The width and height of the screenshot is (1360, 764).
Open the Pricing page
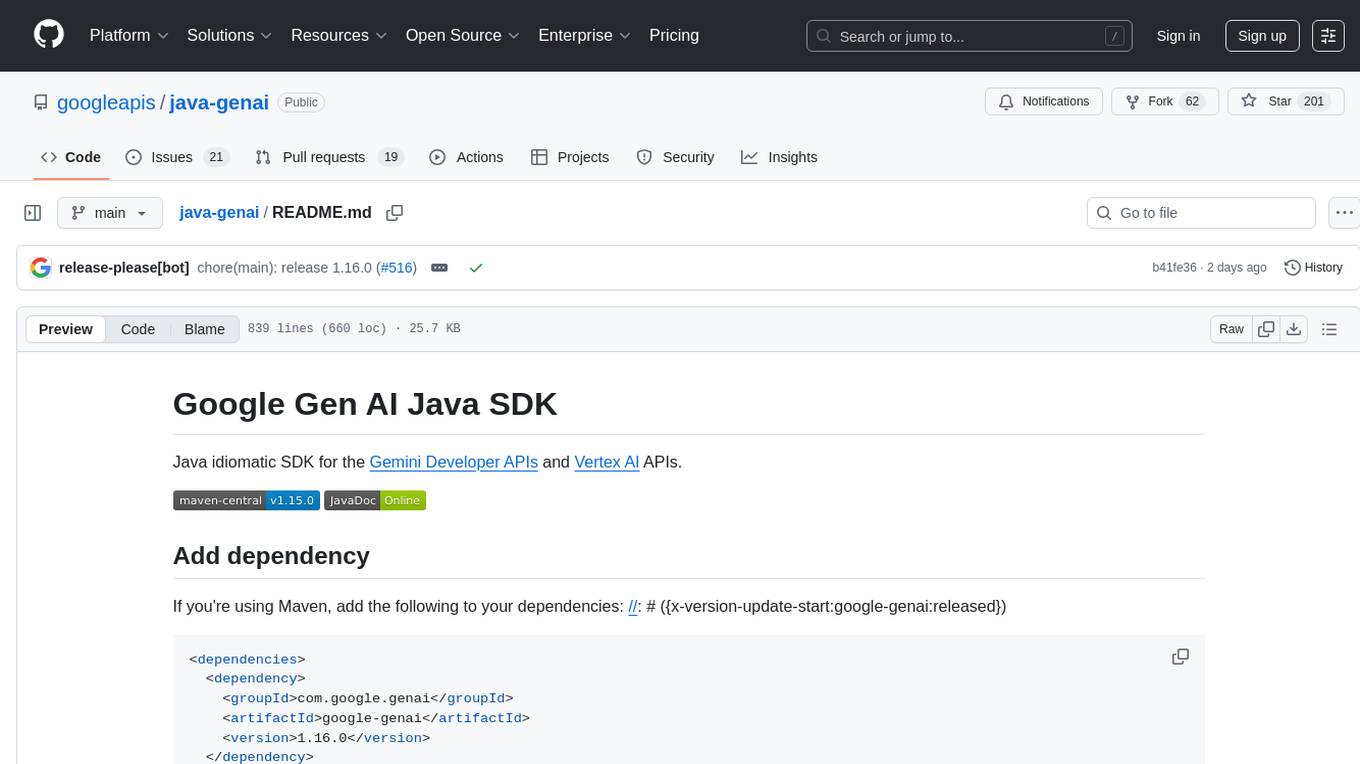pos(674,35)
